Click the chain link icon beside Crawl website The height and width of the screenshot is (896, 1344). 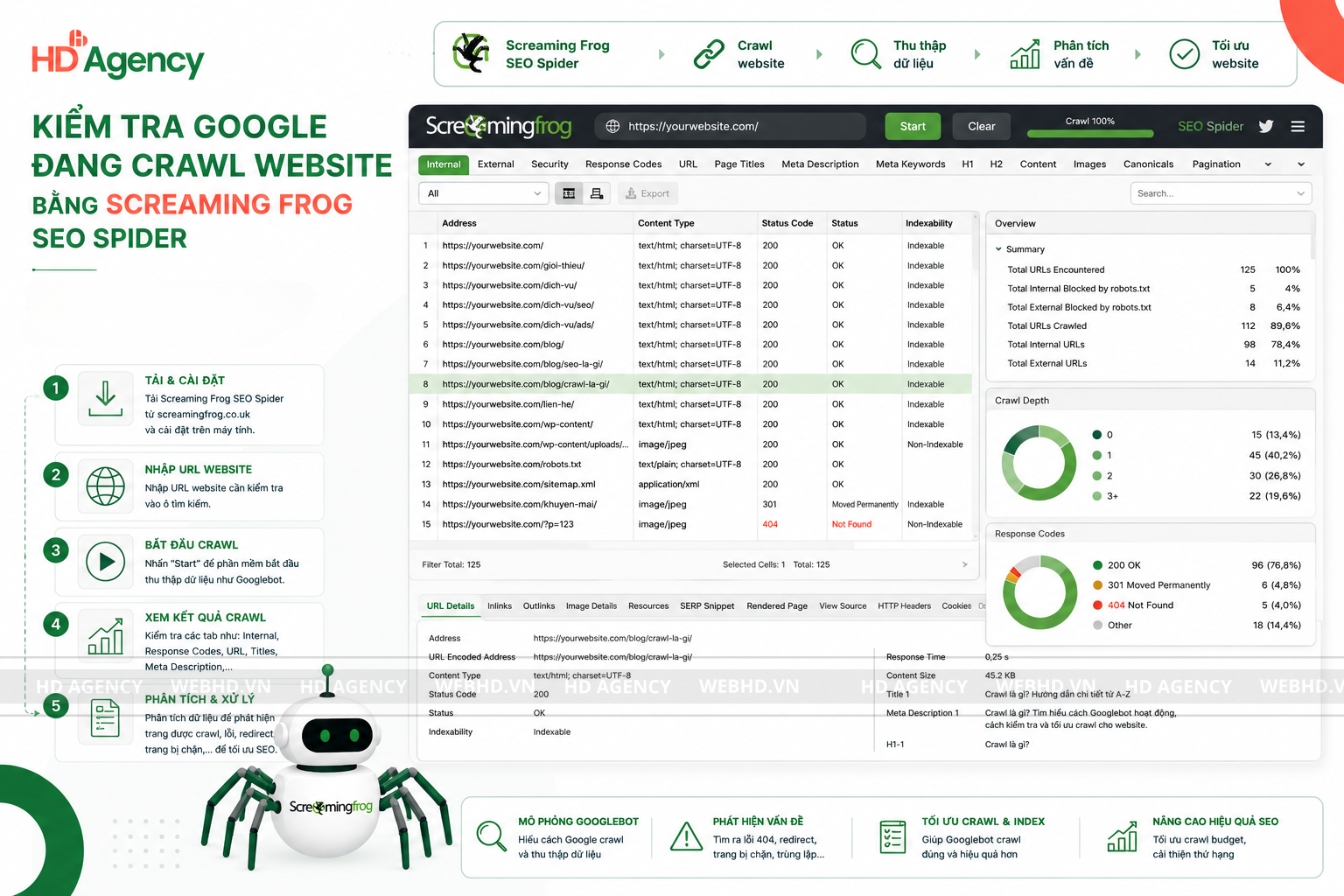(x=709, y=54)
